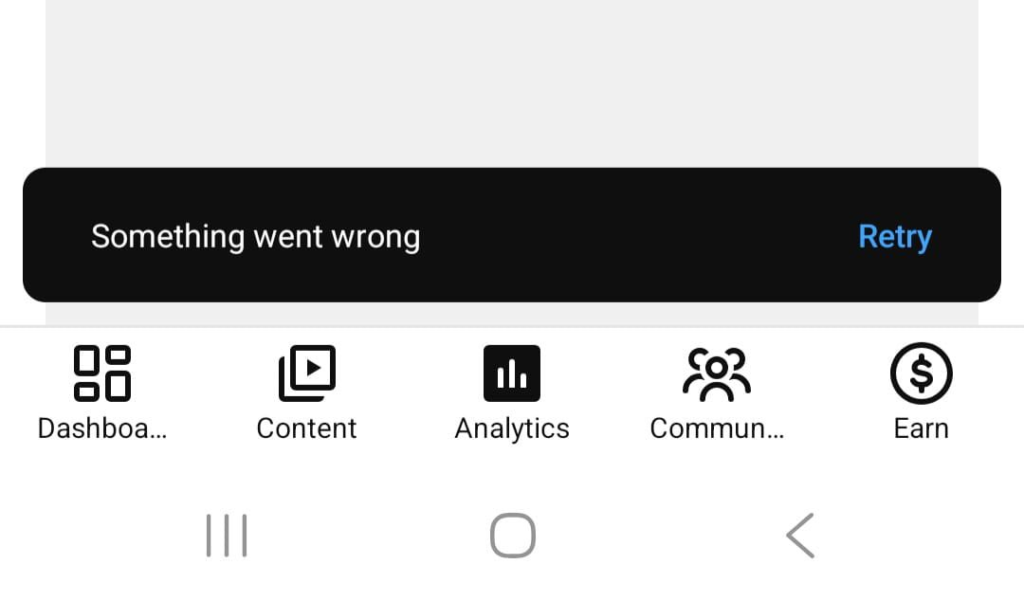Select the Analytics bar chart icon

tap(512, 373)
